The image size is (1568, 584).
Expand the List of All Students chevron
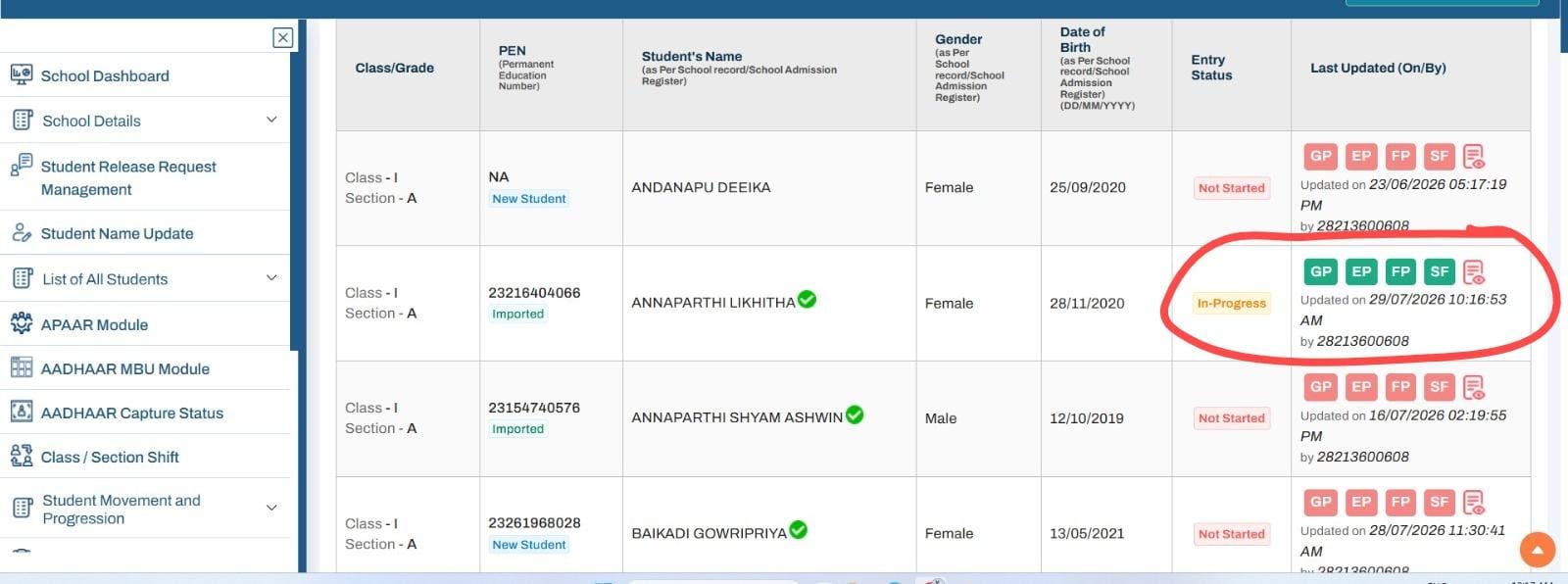(271, 278)
